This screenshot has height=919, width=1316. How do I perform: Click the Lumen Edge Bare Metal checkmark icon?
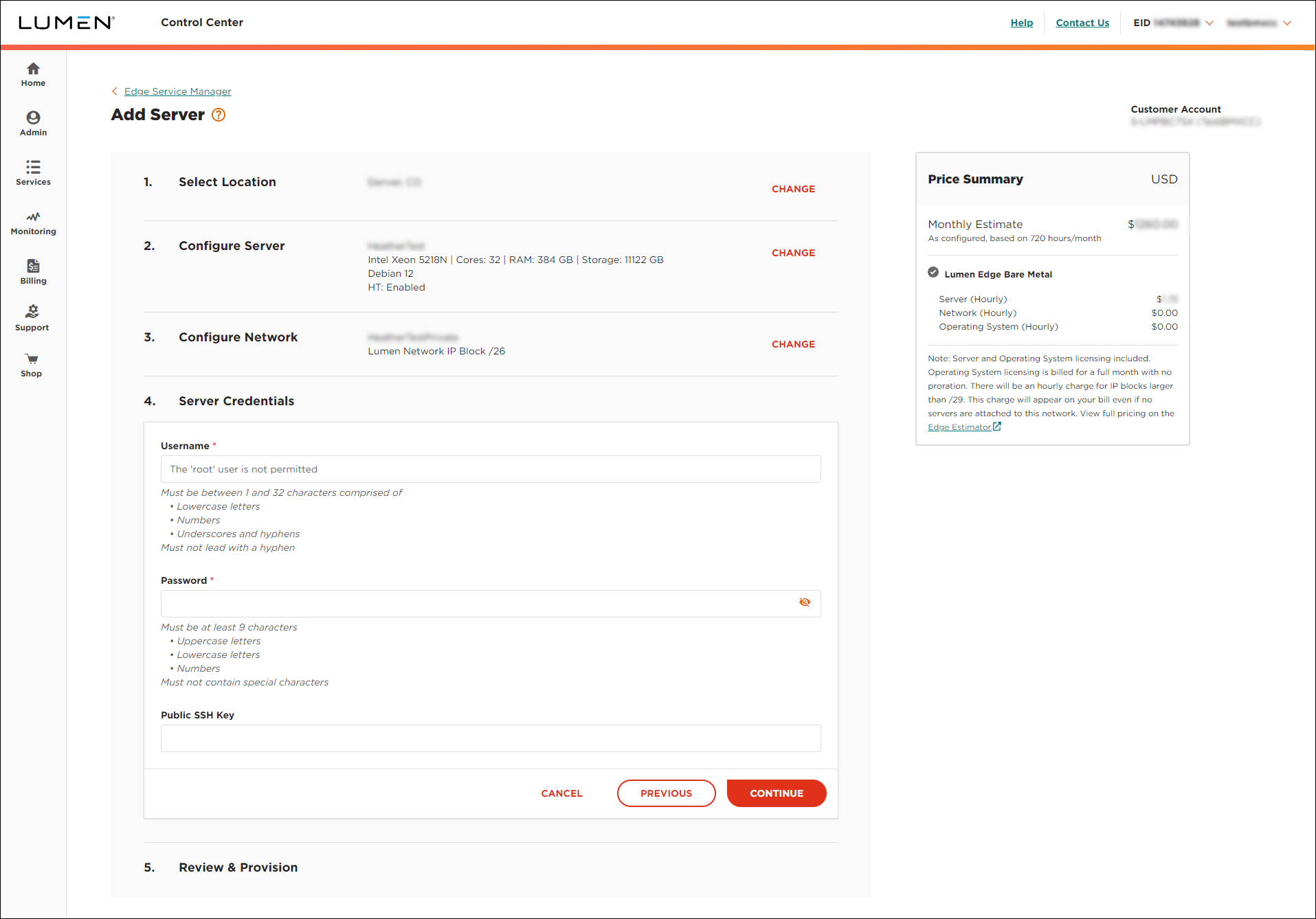tap(933, 272)
